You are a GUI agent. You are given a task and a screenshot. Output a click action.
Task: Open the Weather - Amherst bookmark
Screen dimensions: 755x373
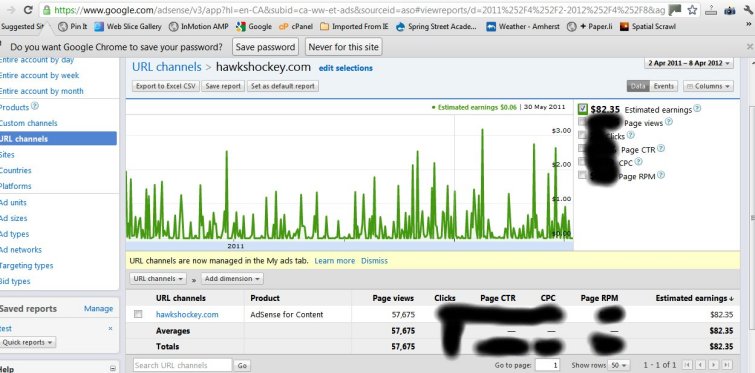[x=523, y=27]
